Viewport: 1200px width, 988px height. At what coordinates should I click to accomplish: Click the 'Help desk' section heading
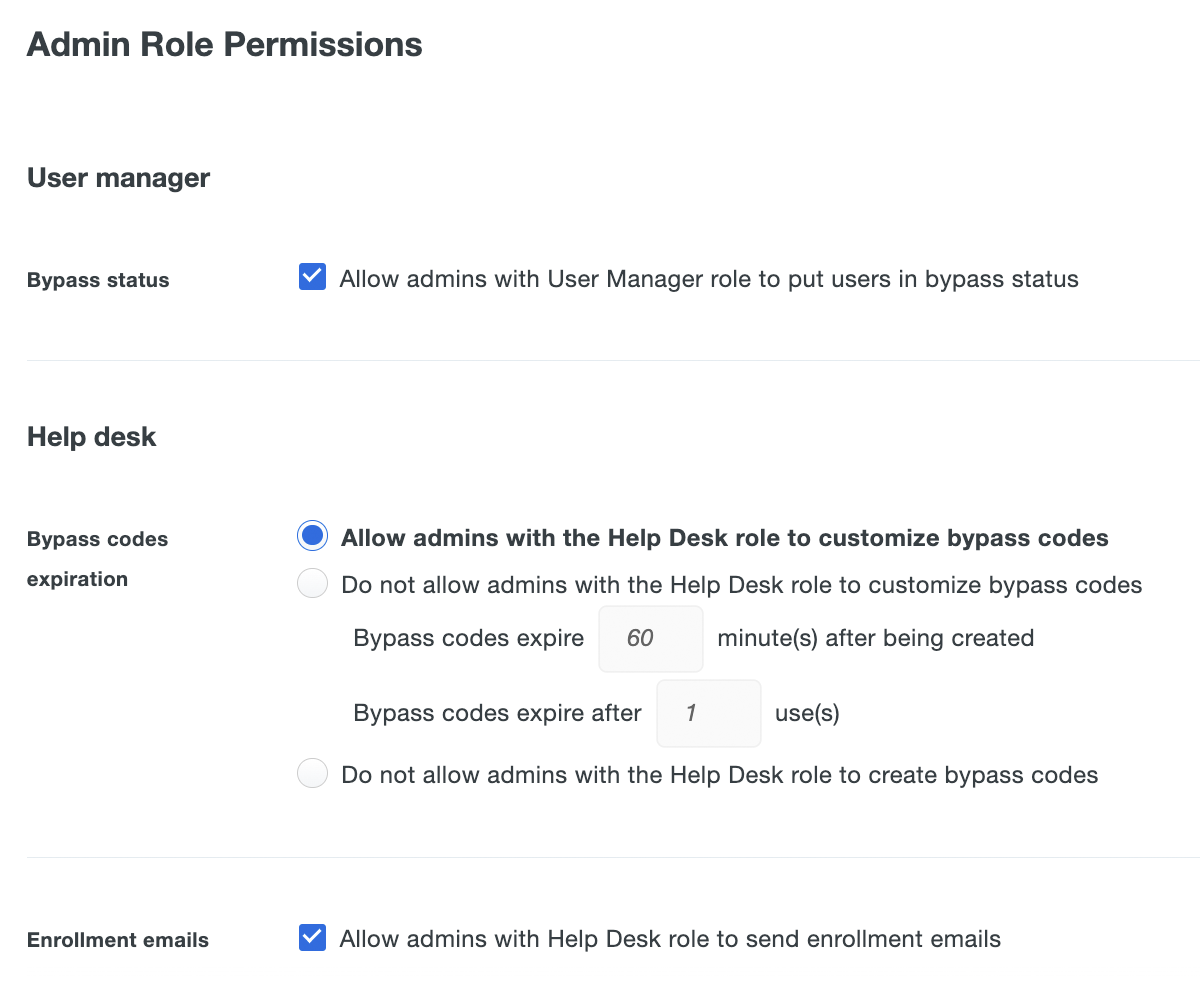click(x=91, y=437)
